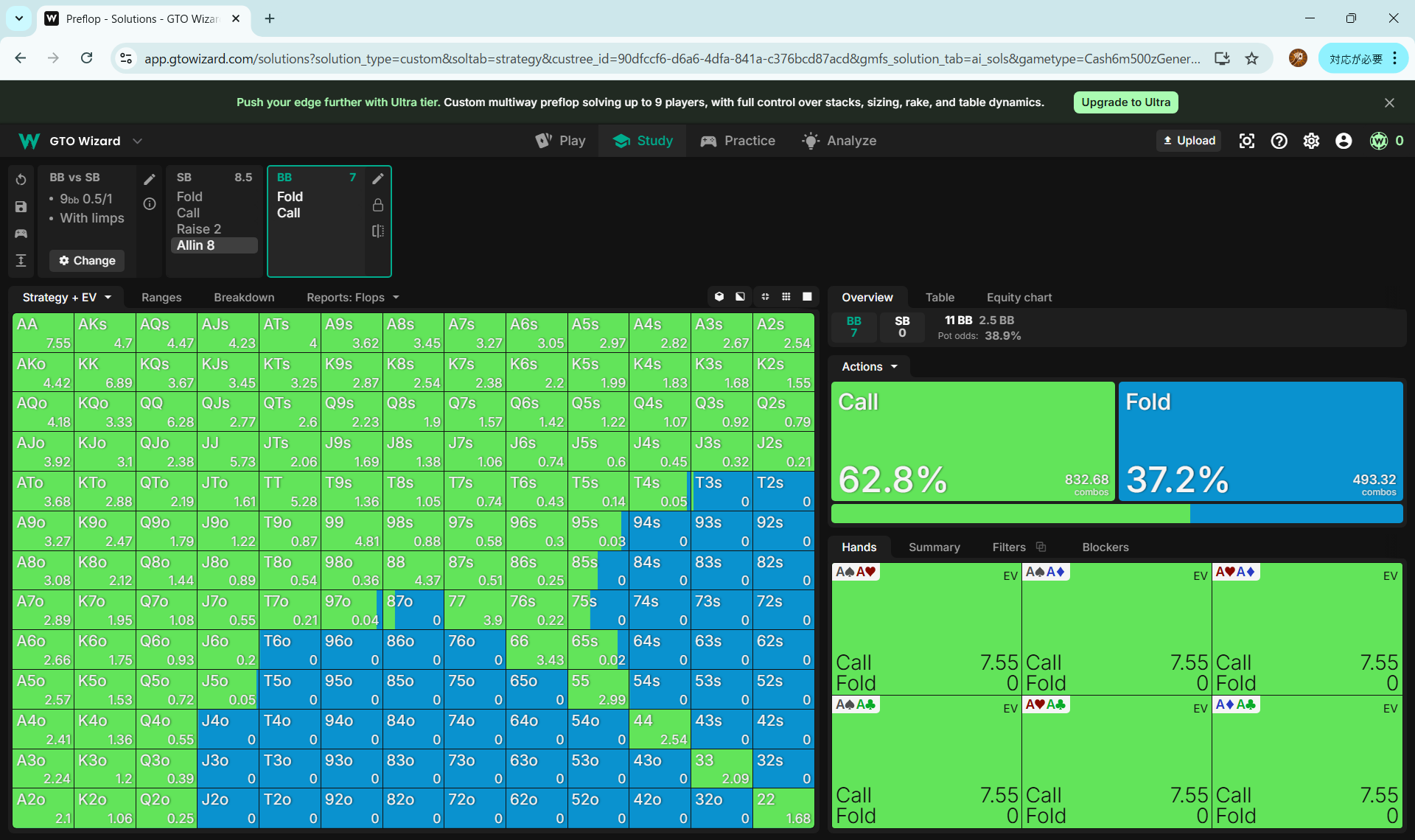Click the save floppy disk icon
The height and width of the screenshot is (840, 1415).
tap(21, 207)
